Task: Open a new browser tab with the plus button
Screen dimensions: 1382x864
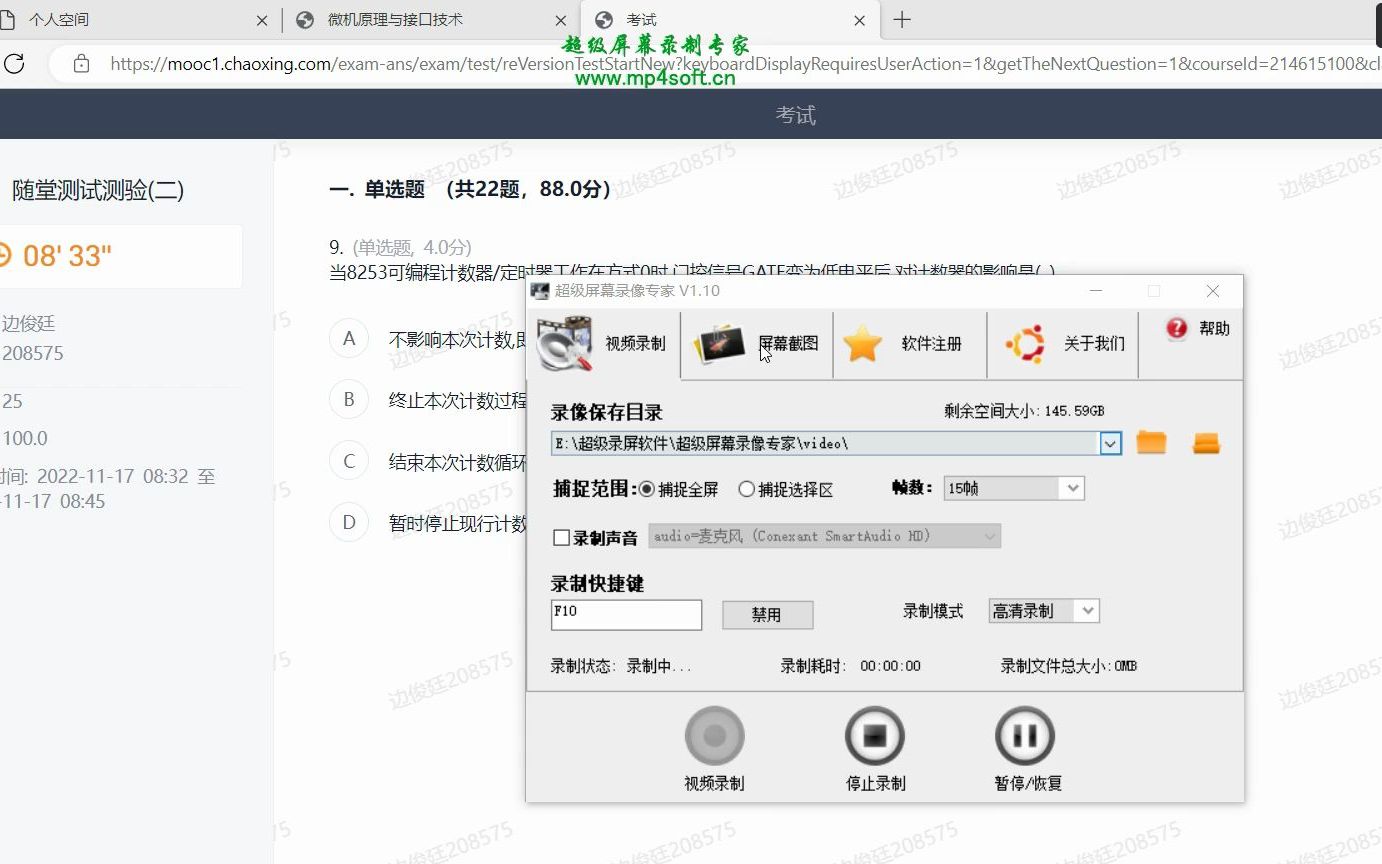Action: [x=902, y=20]
